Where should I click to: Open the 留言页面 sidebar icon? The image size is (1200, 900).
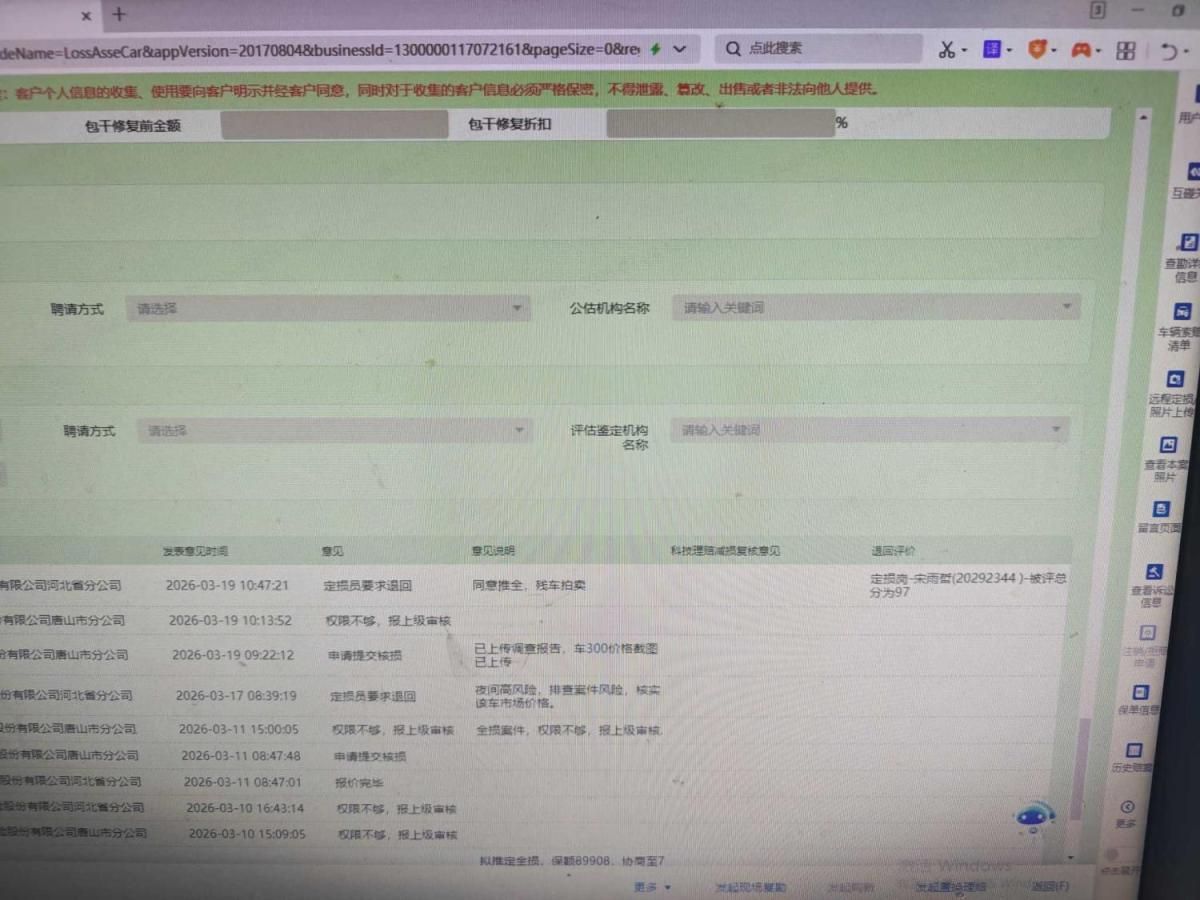click(1162, 509)
